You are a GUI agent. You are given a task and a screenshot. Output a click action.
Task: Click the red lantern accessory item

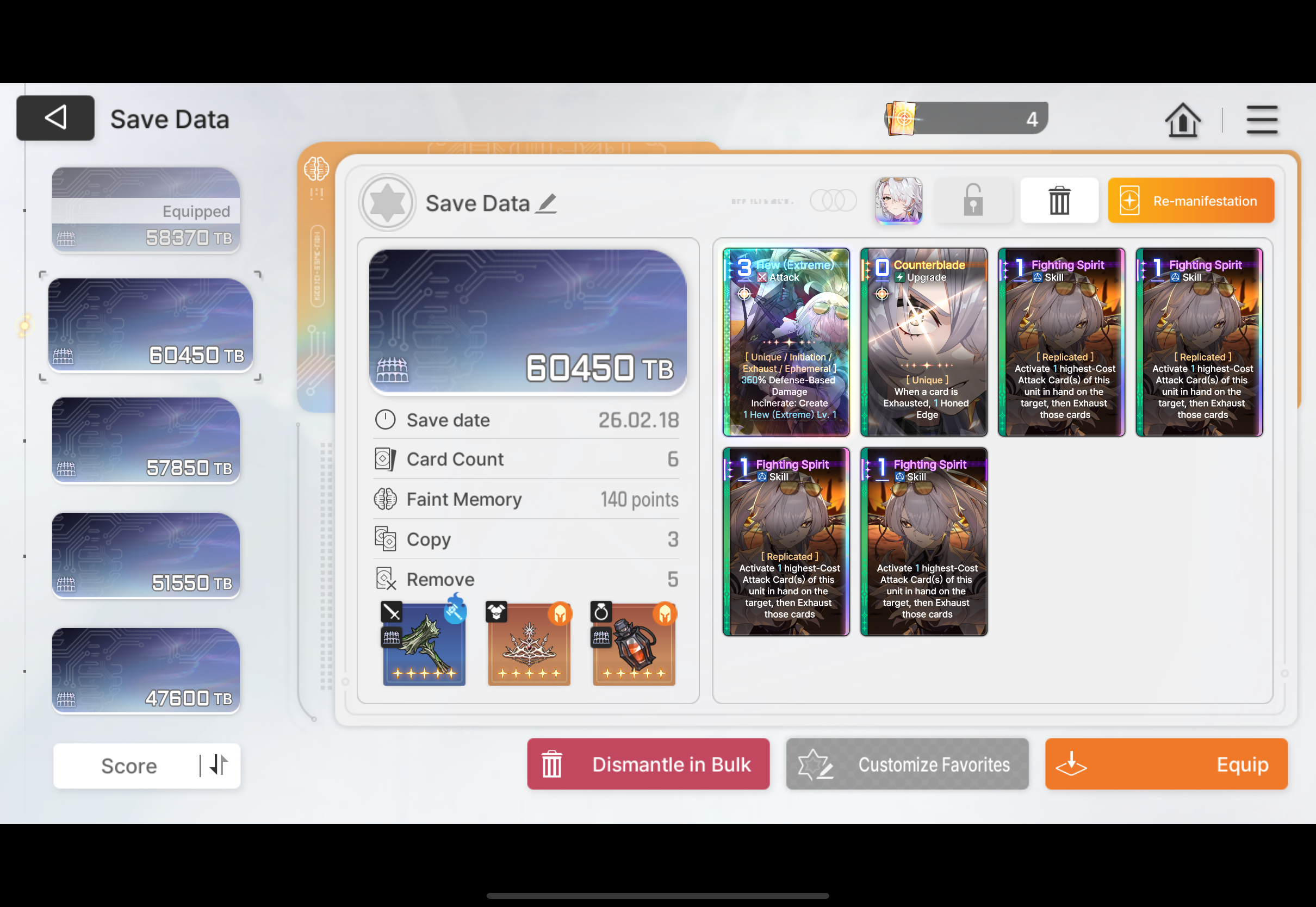tap(634, 644)
